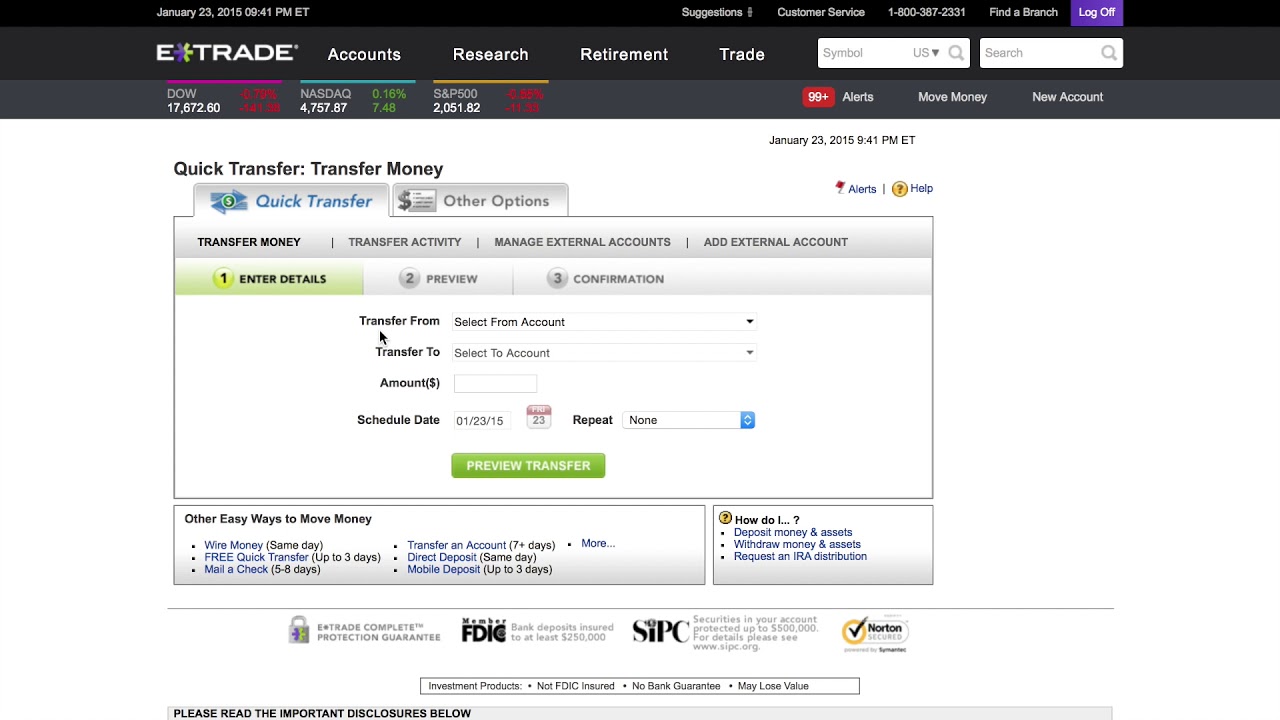Screen dimensions: 1280x720
Task: Click the Amount($) input field
Action: coord(495,383)
